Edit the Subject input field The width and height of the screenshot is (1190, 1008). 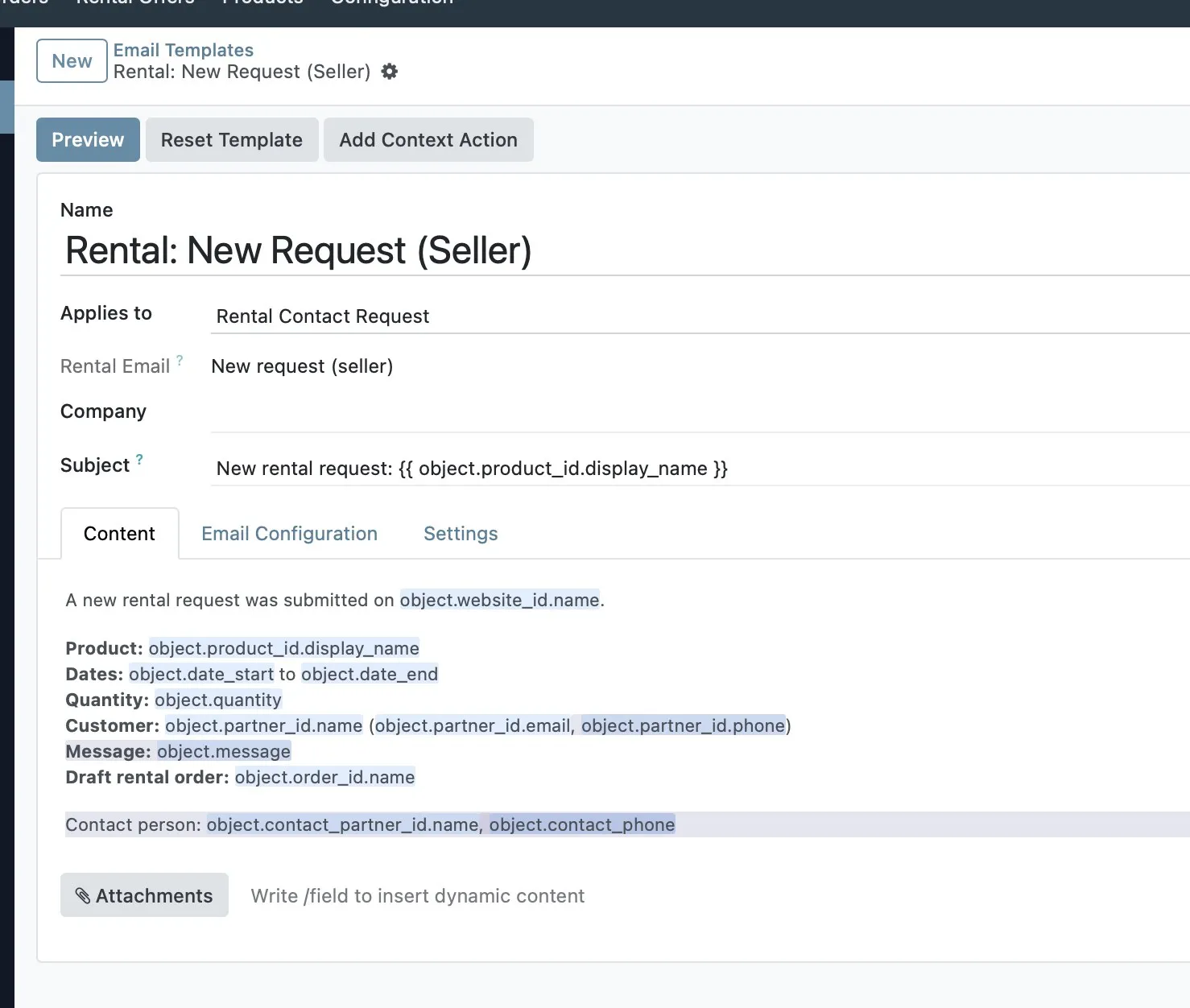point(700,469)
